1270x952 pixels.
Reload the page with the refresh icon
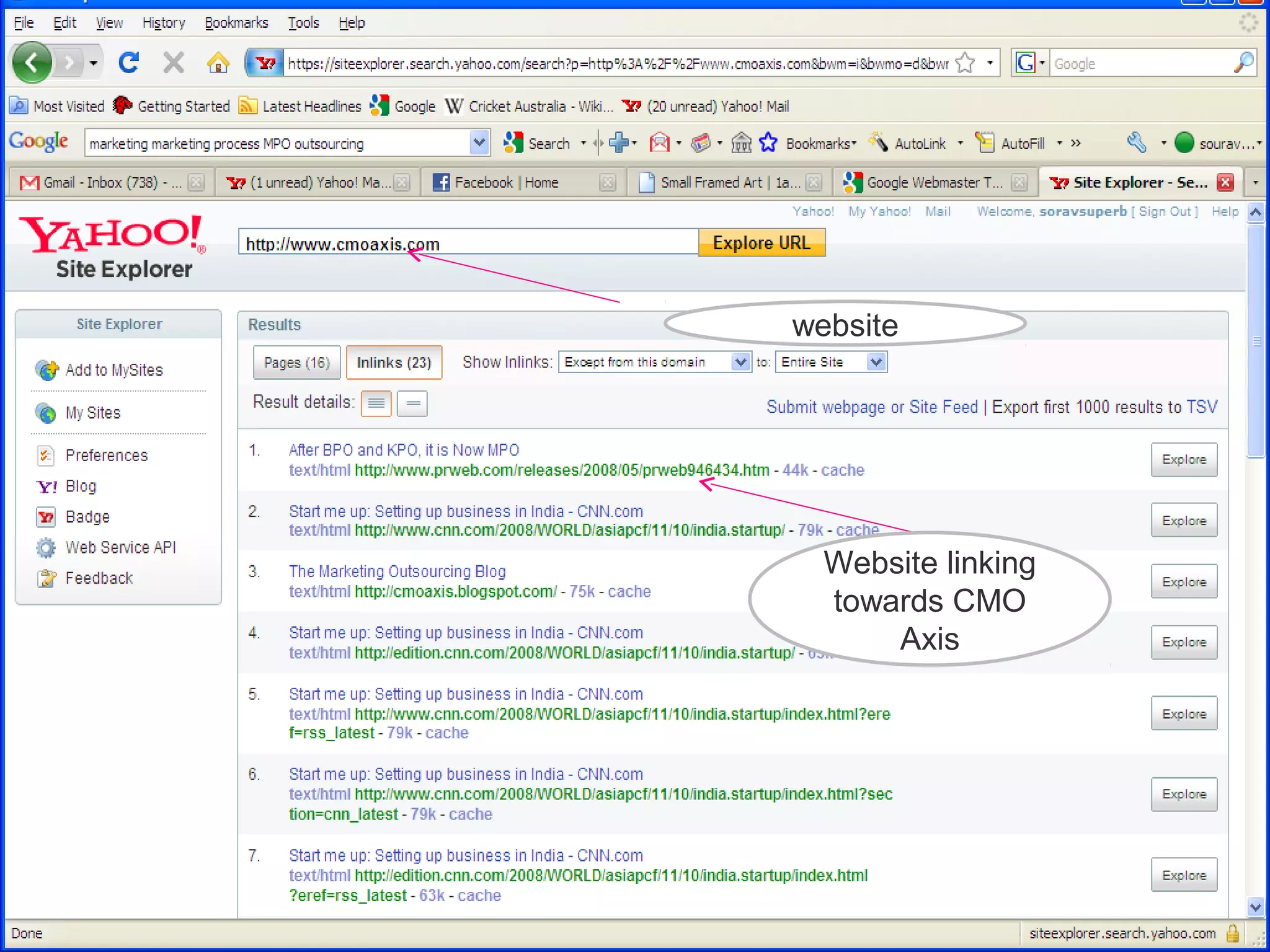pos(129,63)
